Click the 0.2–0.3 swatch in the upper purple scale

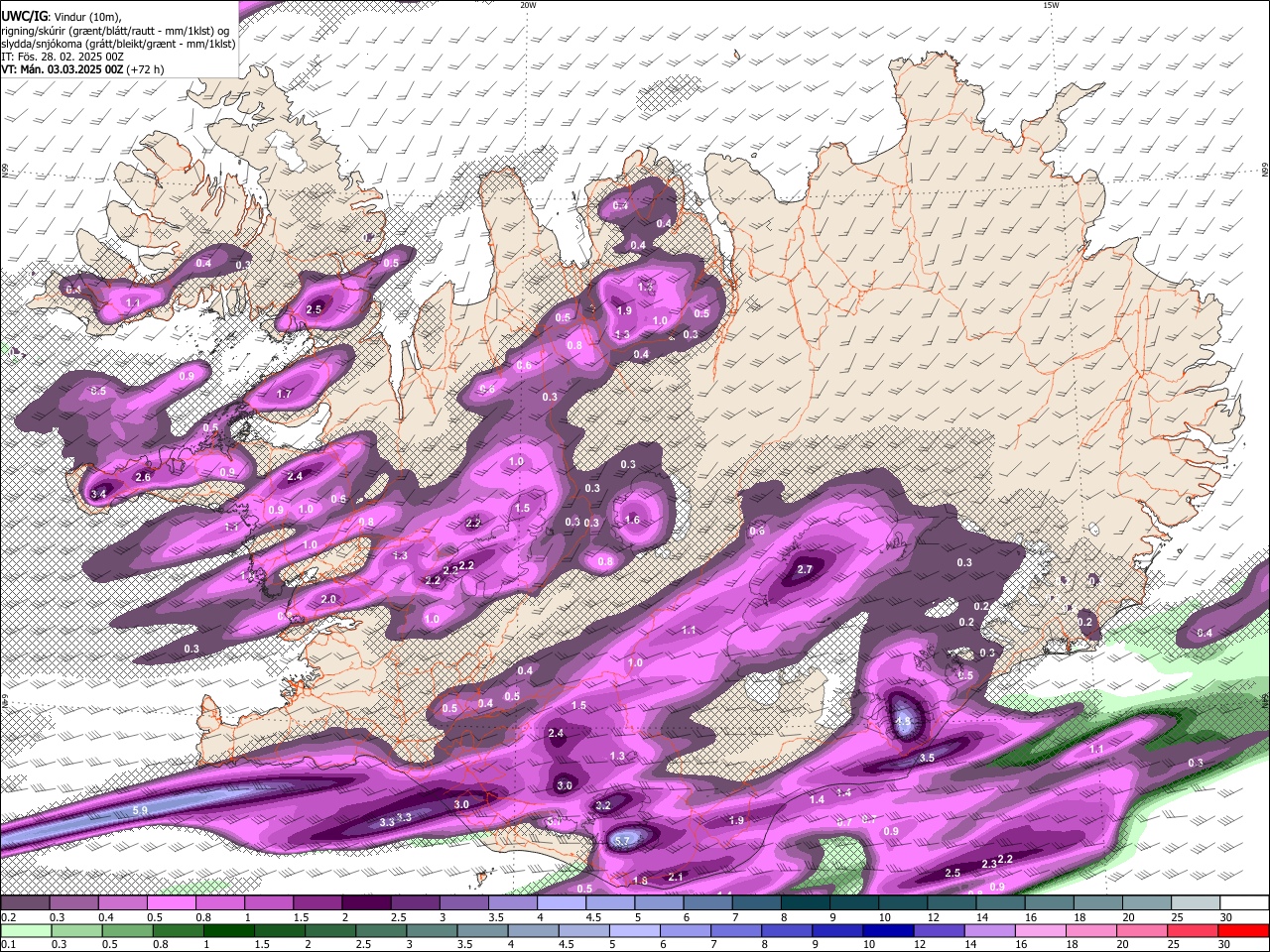pyautogui.click(x=25, y=903)
